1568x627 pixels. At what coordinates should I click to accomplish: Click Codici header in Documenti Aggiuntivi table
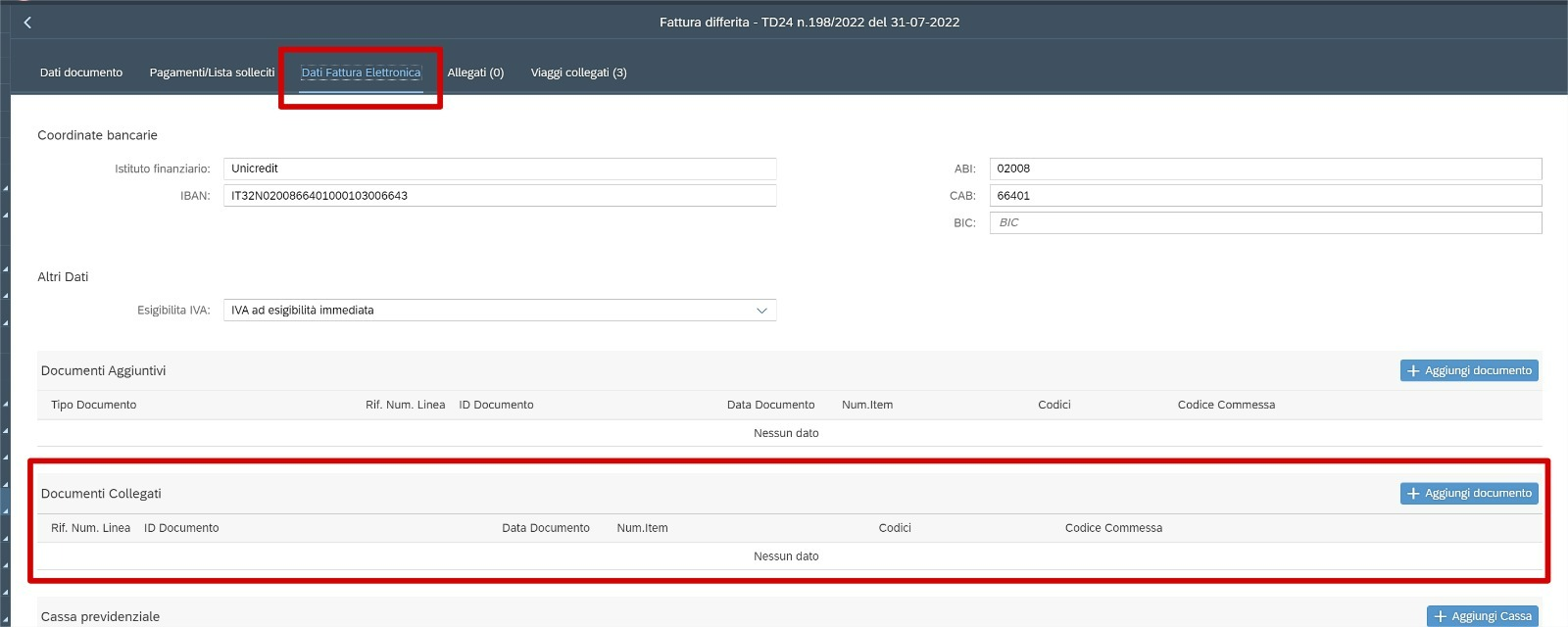pos(1053,405)
